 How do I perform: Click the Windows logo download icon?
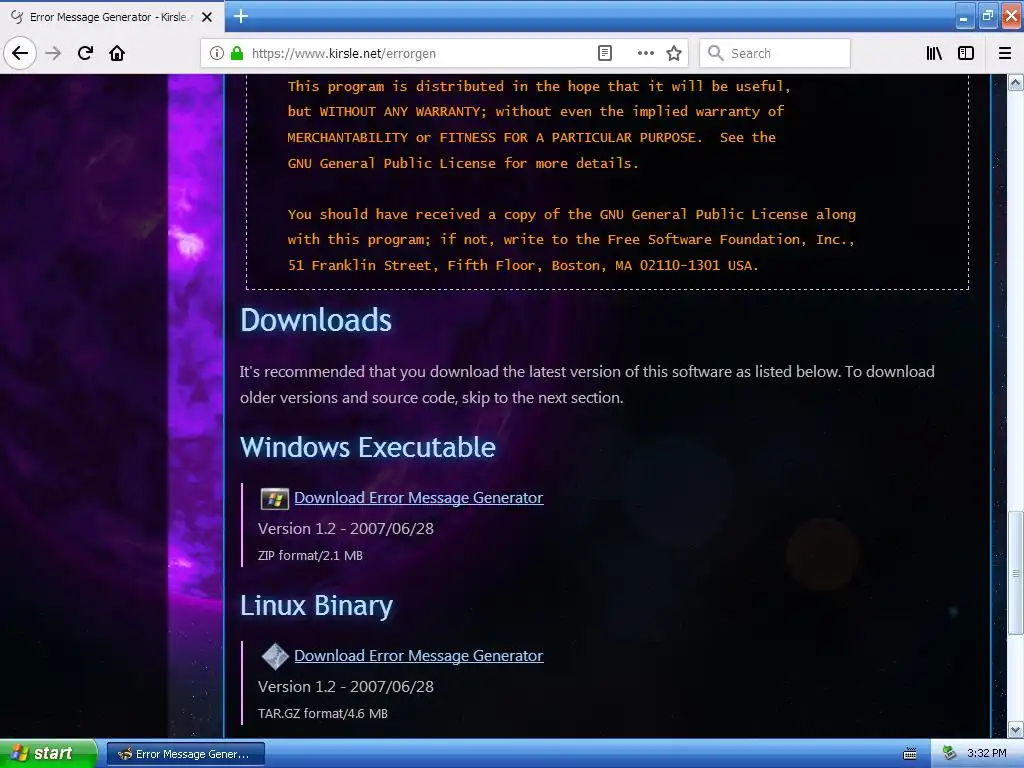(x=274, y=499)
